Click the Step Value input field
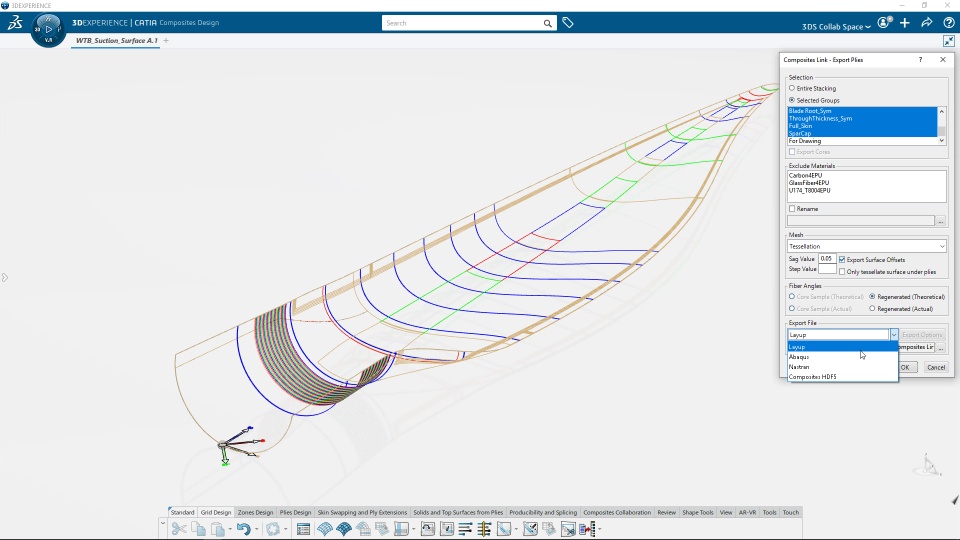The image size is (960, 540). pyautogui.click(x=827, y=269)
